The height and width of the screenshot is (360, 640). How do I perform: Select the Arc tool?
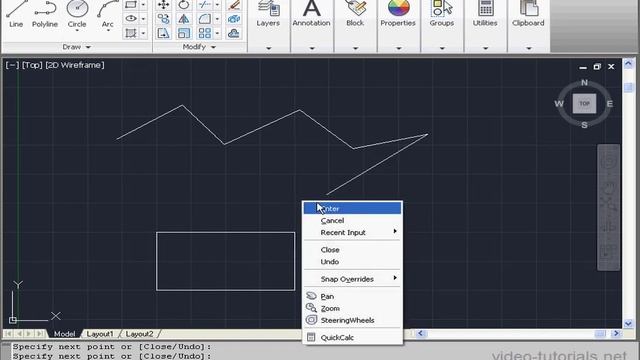(x=107, y=14)
